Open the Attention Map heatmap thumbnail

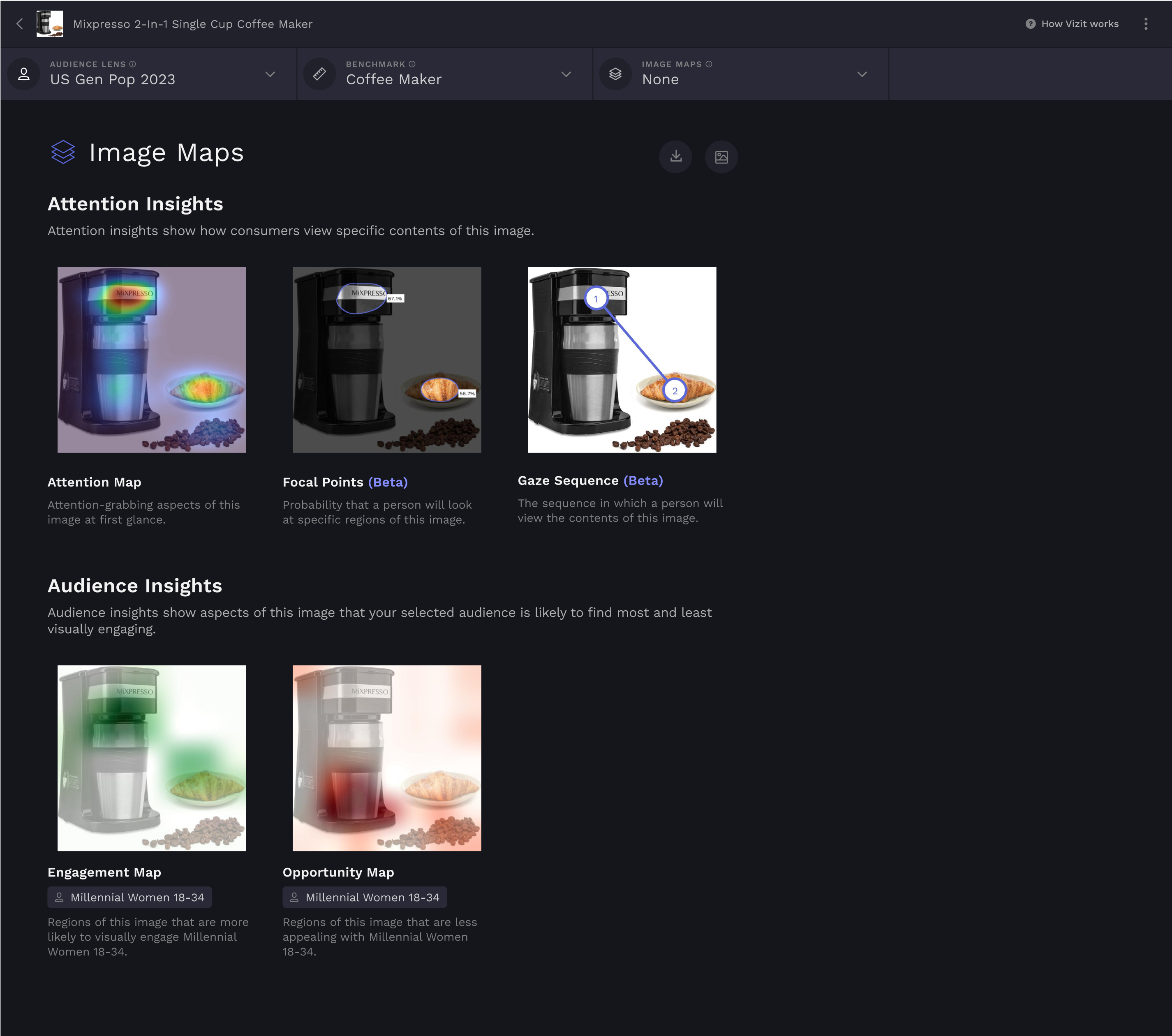[151, 360]
